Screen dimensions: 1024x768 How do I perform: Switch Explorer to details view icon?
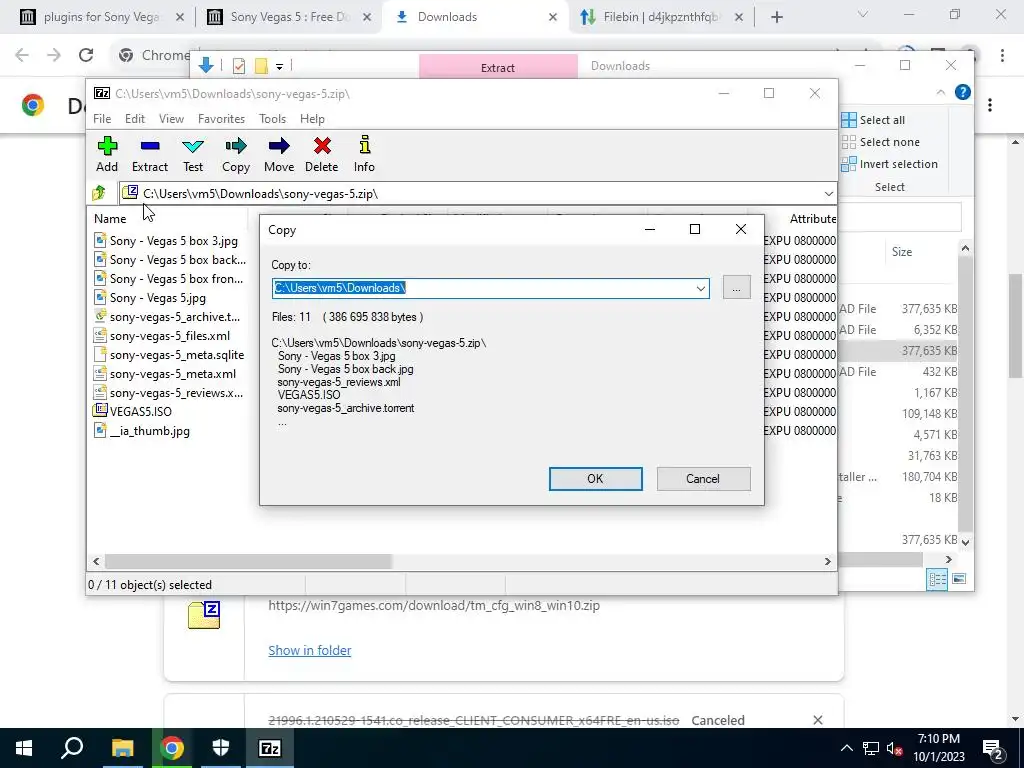pyautogui.click(x=937, y=579)
